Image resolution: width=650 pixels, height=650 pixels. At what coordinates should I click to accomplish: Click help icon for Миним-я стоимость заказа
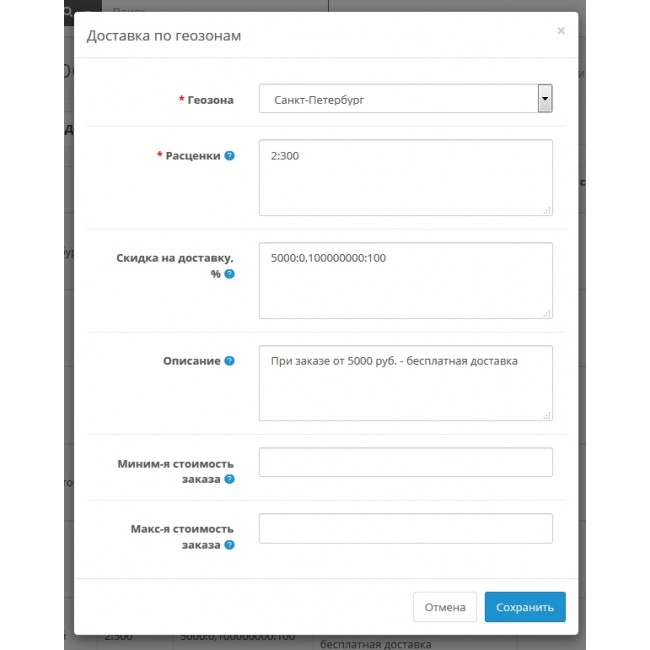[230, 479]
